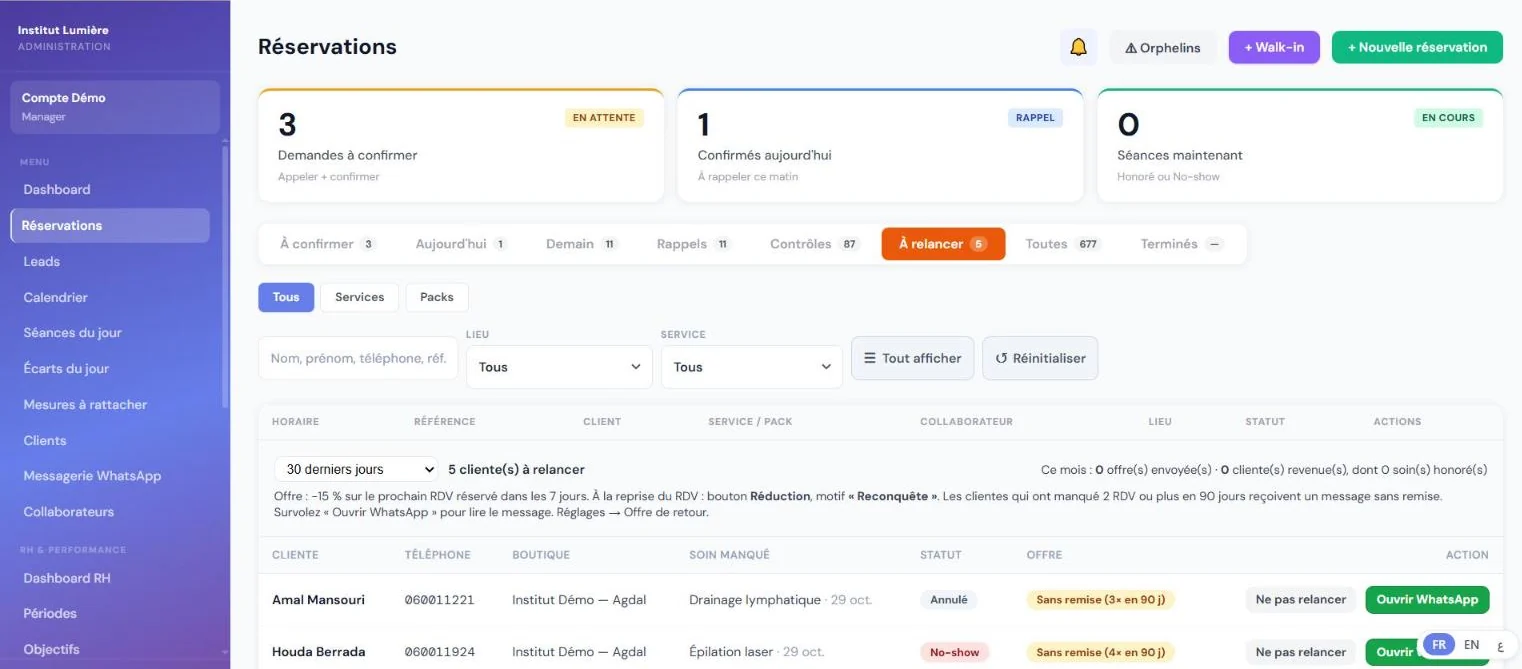The height and width of the screenshot is (669, 1522).
Task: Filter the list by Services
Action: (x=360, y=297)
